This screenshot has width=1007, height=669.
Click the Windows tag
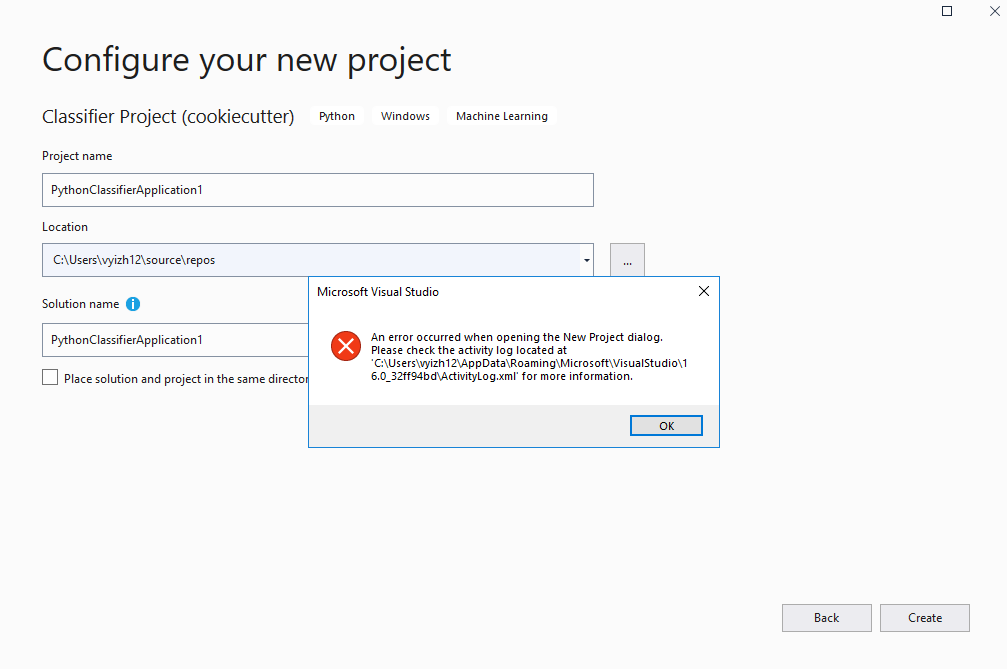coord(405,116)
